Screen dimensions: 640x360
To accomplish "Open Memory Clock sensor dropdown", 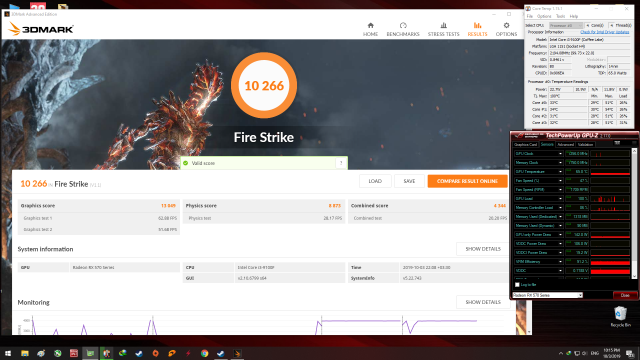I will pos(560,163).
